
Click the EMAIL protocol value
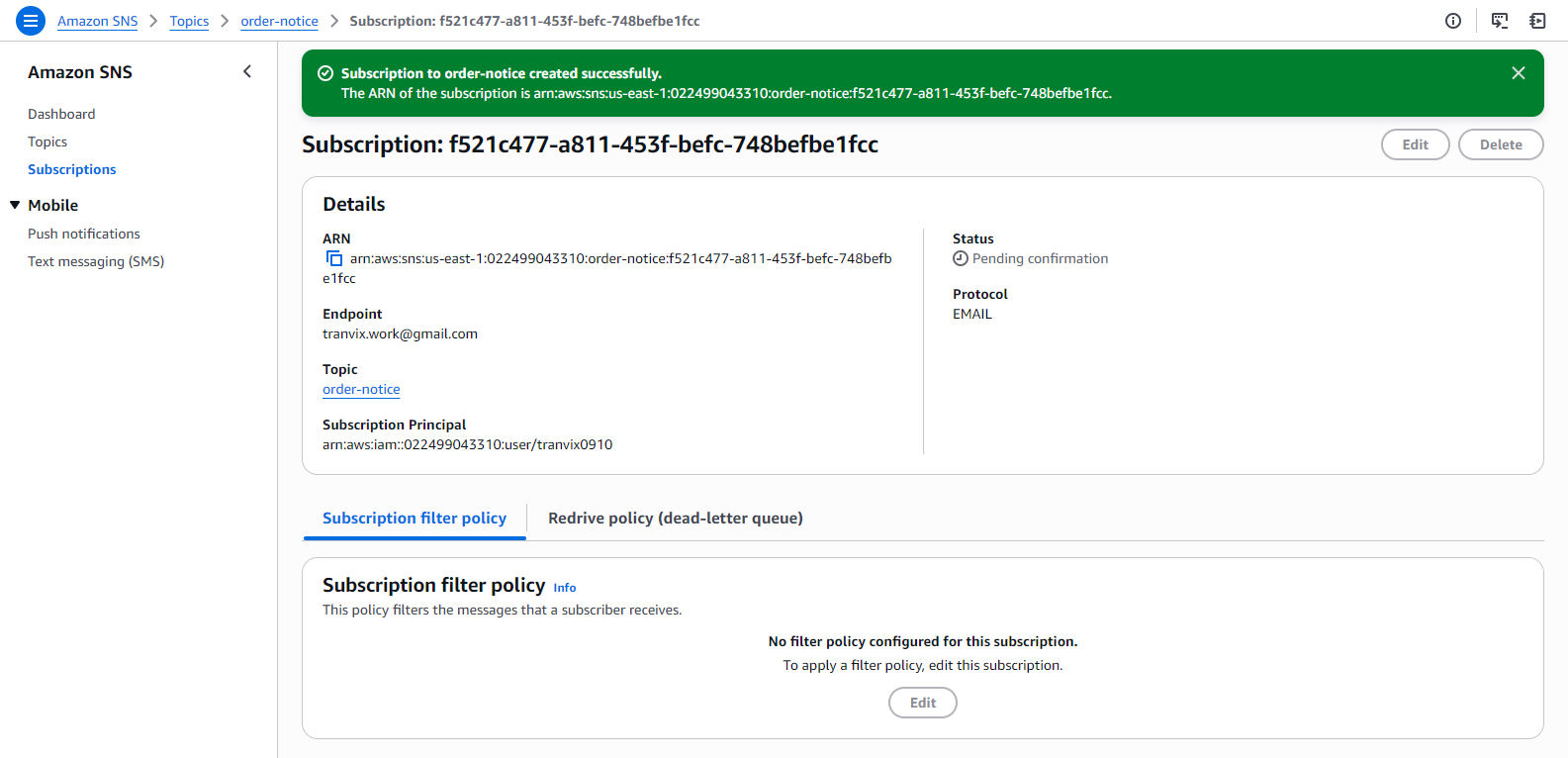pyautogui.click(x=972, y=314)
